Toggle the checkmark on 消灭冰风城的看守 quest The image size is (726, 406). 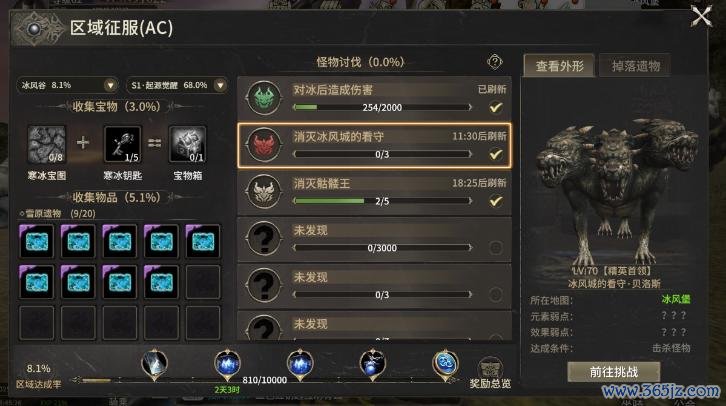pos(495,154)
